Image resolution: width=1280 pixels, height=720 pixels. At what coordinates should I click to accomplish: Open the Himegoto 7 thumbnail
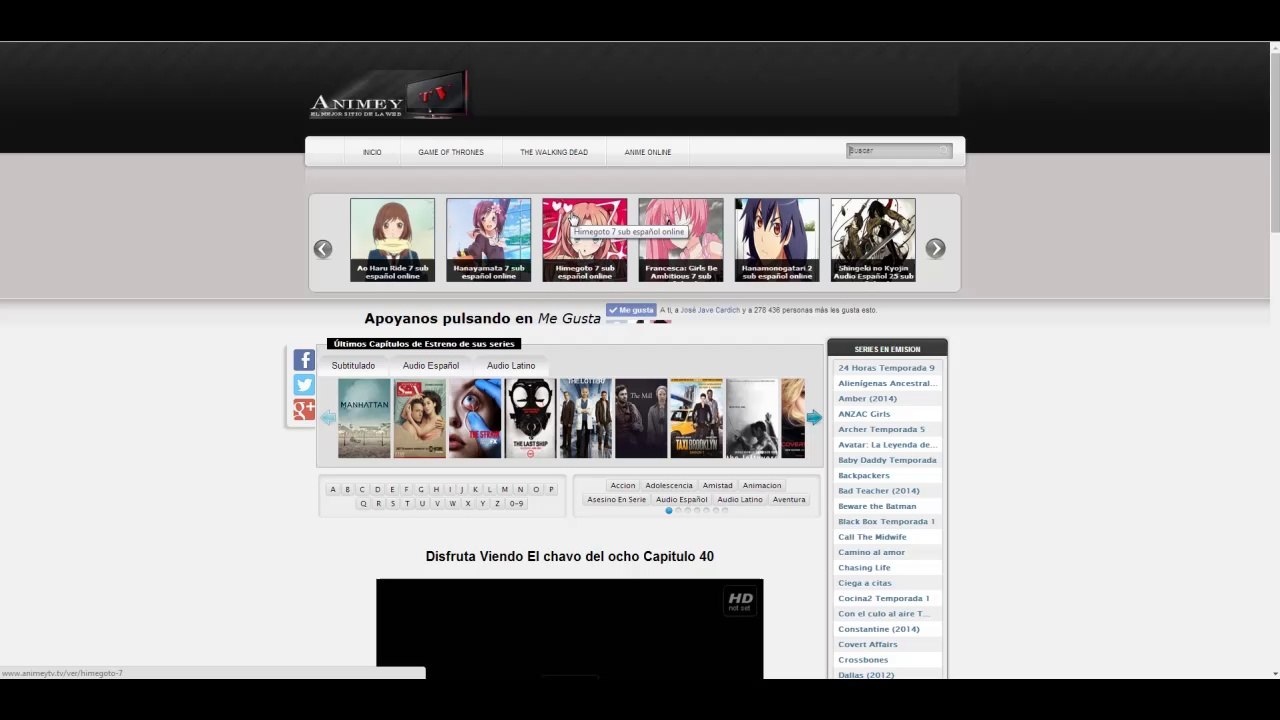coord(584,240)
